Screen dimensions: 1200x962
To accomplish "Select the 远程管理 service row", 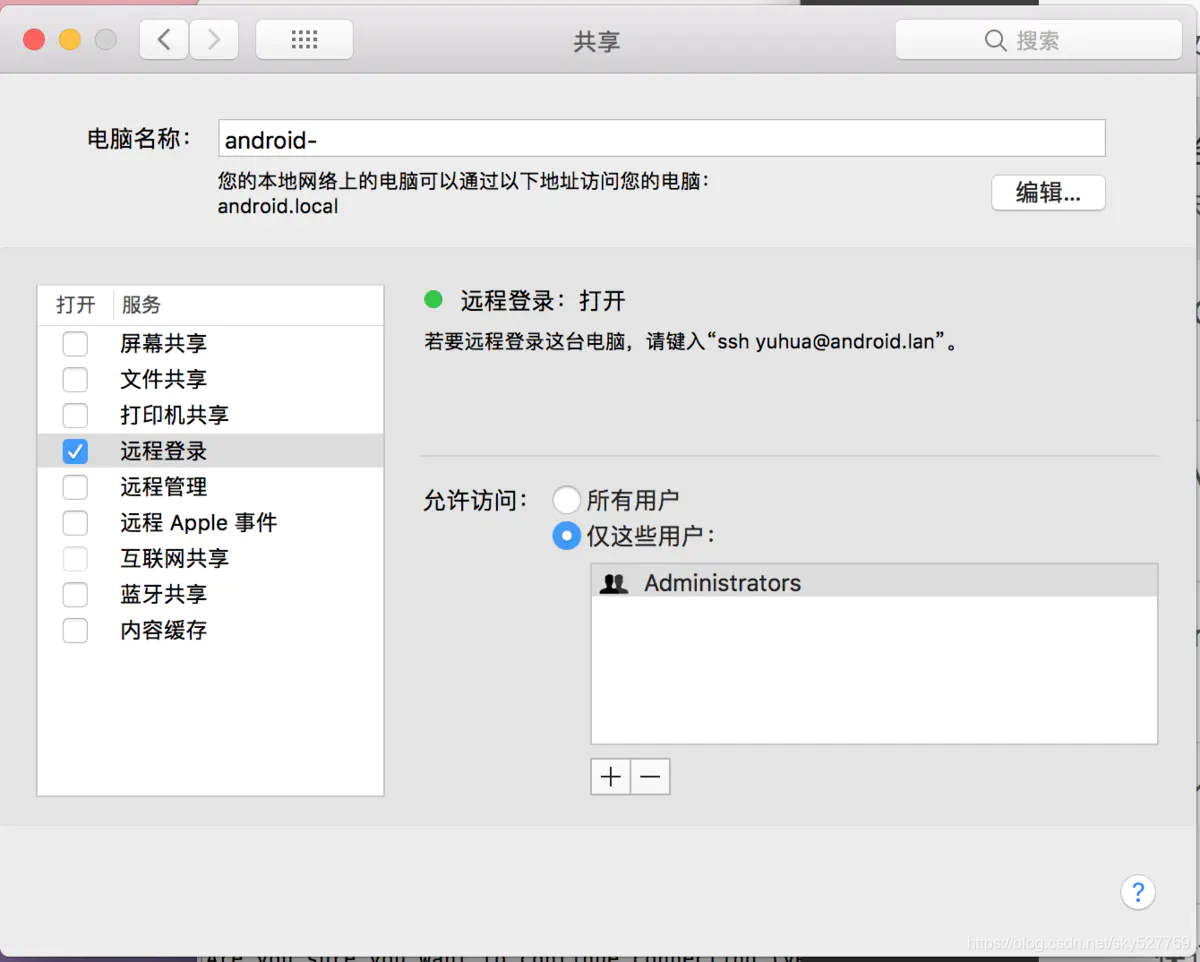I will (210, 487).
